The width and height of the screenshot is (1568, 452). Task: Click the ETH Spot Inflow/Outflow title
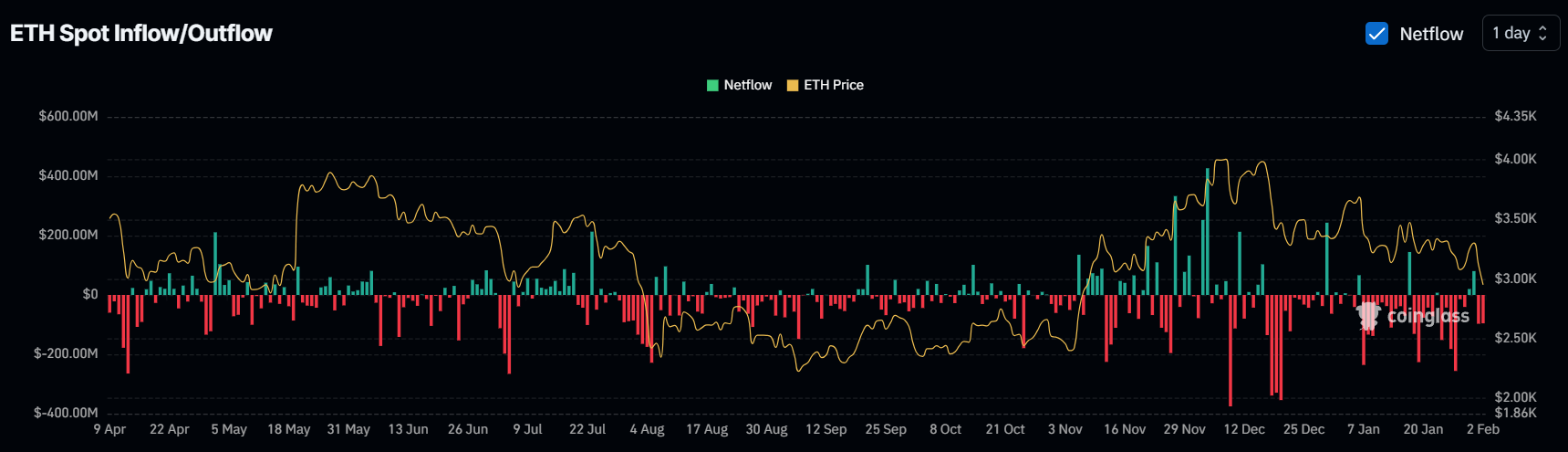[141, 33]
